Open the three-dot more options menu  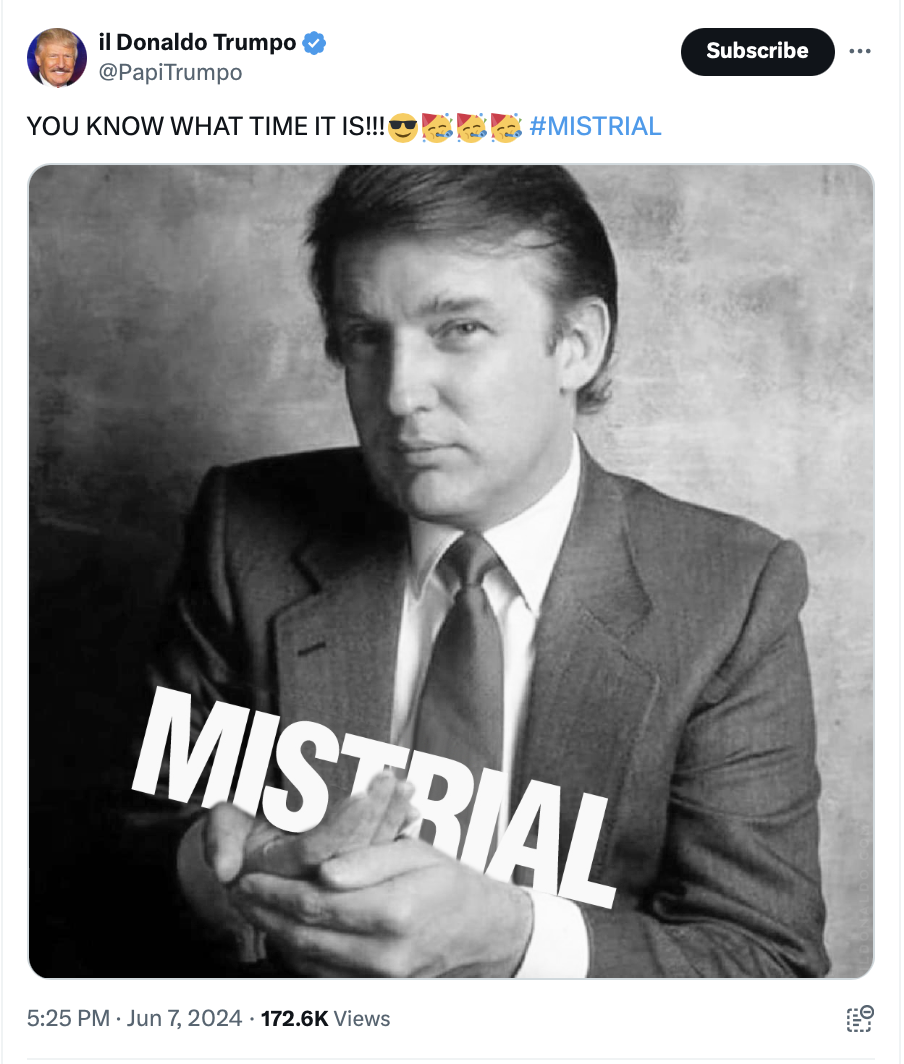pyautogui.click(x=859, y=51)
